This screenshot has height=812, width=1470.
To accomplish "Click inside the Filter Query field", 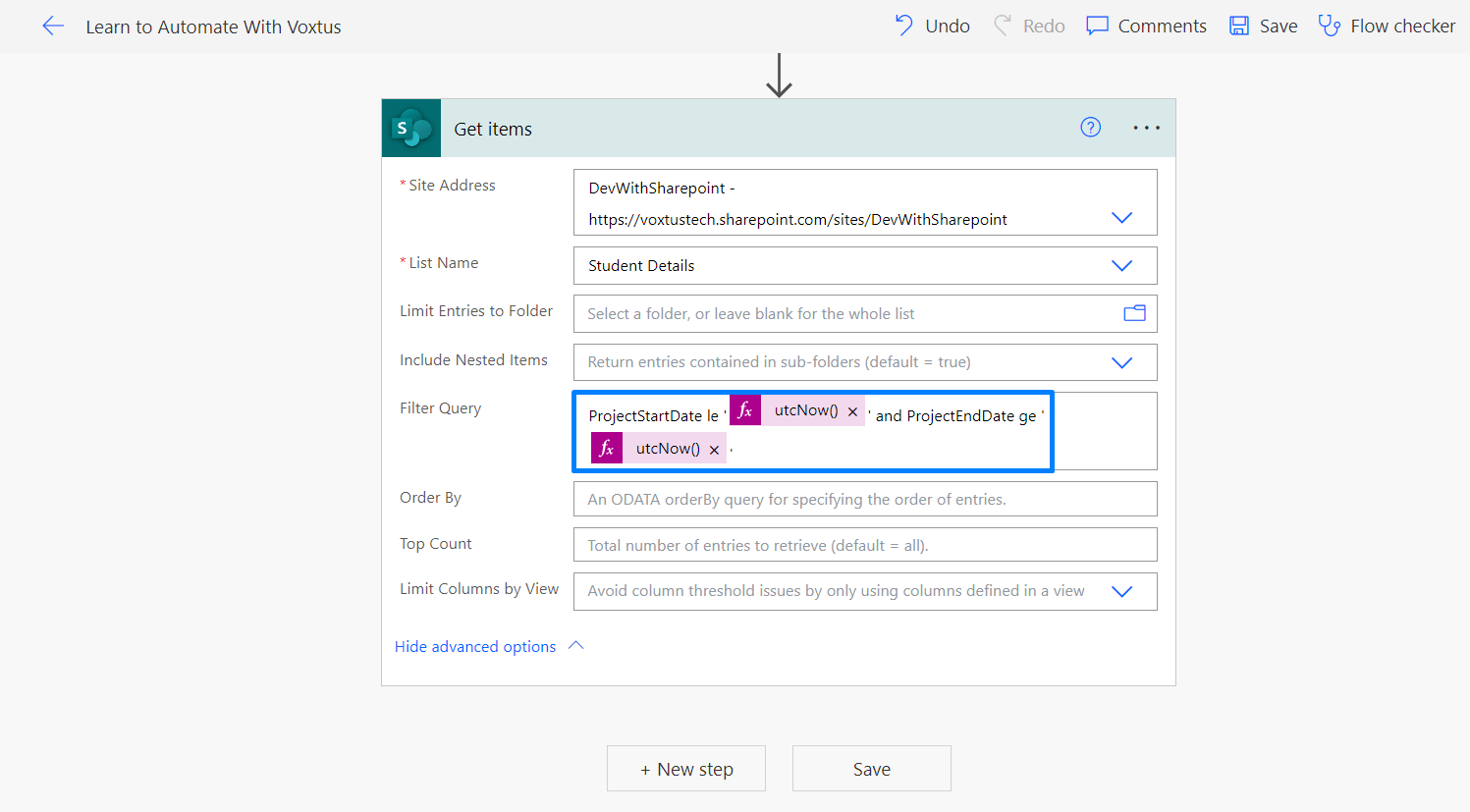I will coord(865,431).
